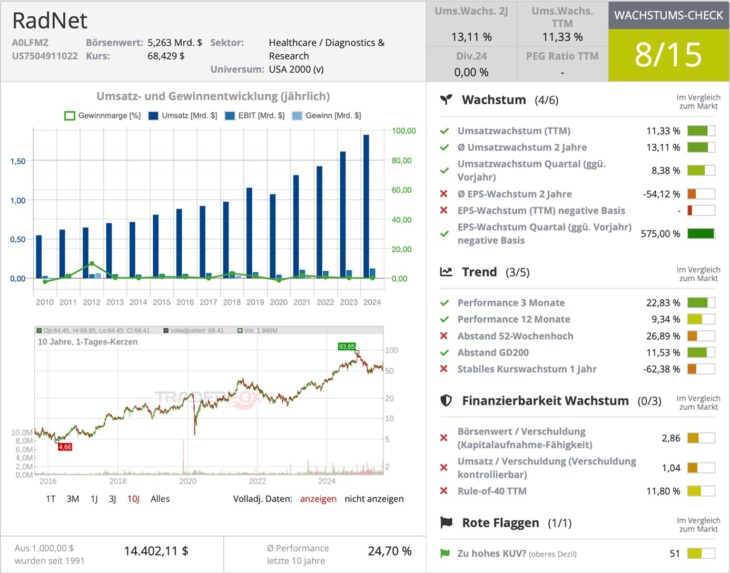Switch chart to 1J timeframe
Viewport: 730px width, 573px height.
[94, 499]
